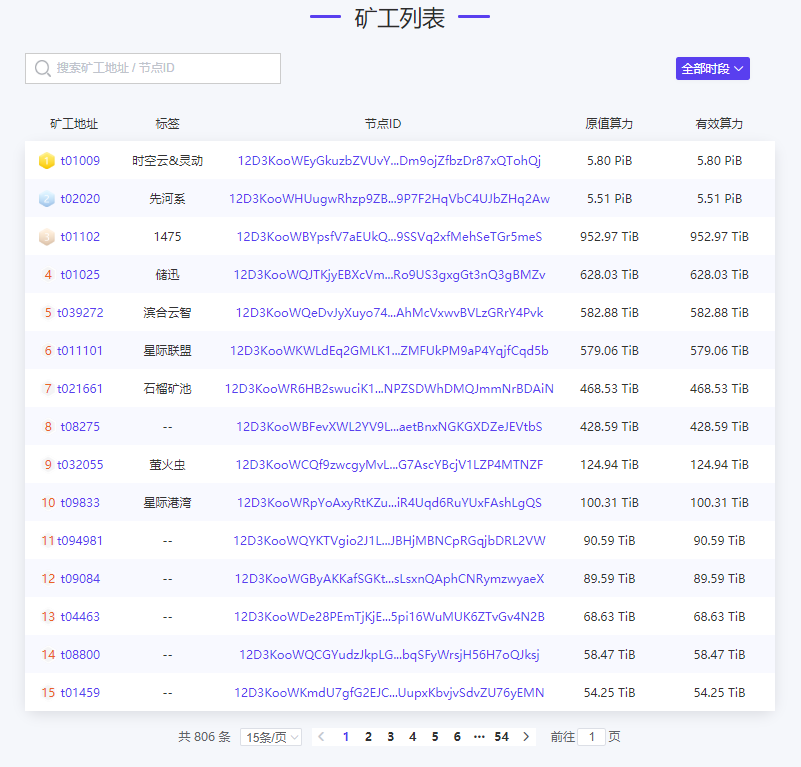Screen dimensions: 801x767
Task: Open miner address t09833
Action: (80, 502)
